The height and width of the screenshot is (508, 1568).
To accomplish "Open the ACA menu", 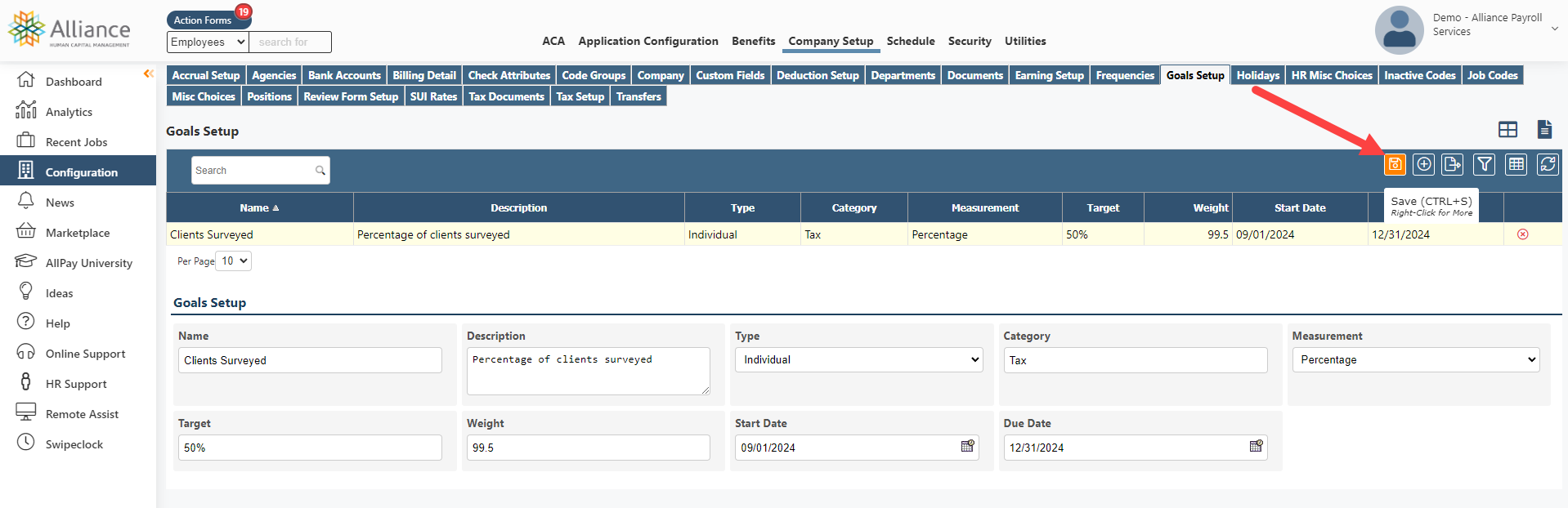I will coord(553,41).
